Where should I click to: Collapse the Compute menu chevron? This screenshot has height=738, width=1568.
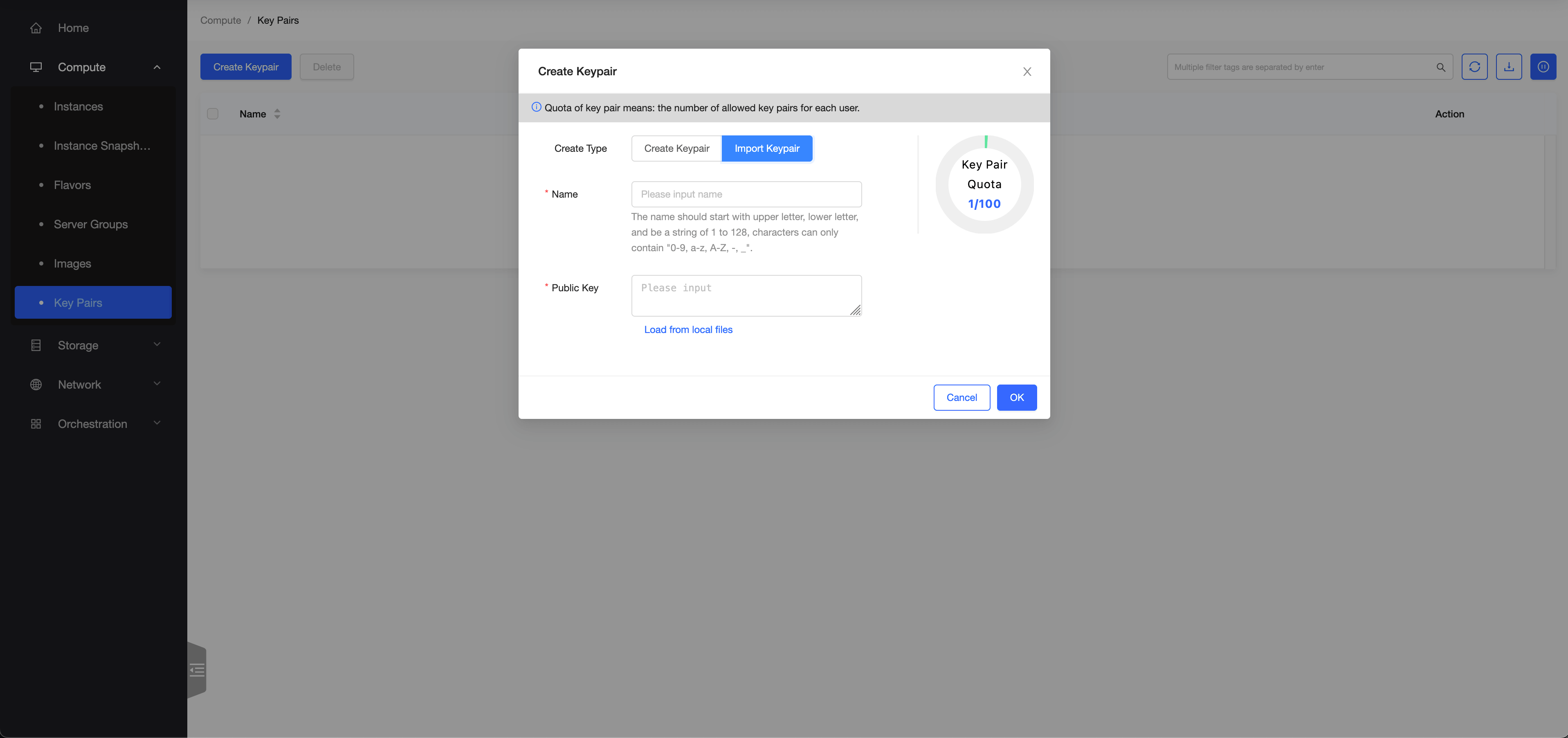pyautogui.click(x=157, y=67)
